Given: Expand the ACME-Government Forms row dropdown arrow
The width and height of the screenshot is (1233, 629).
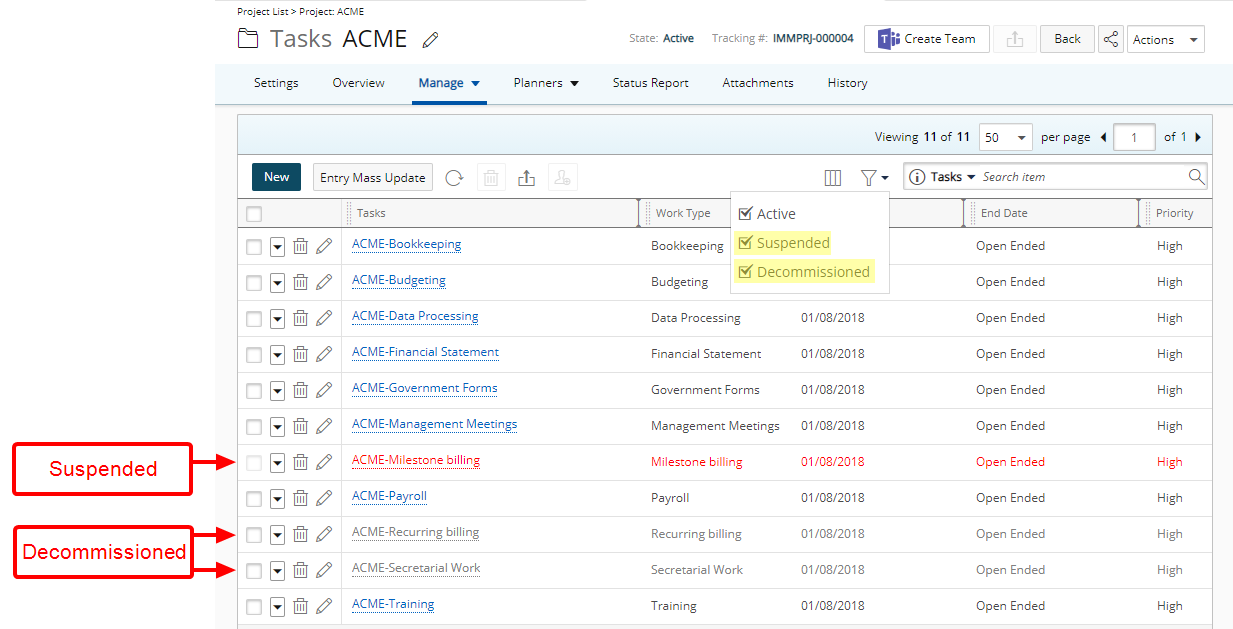Looking at the screenshot, I should 278,391.
